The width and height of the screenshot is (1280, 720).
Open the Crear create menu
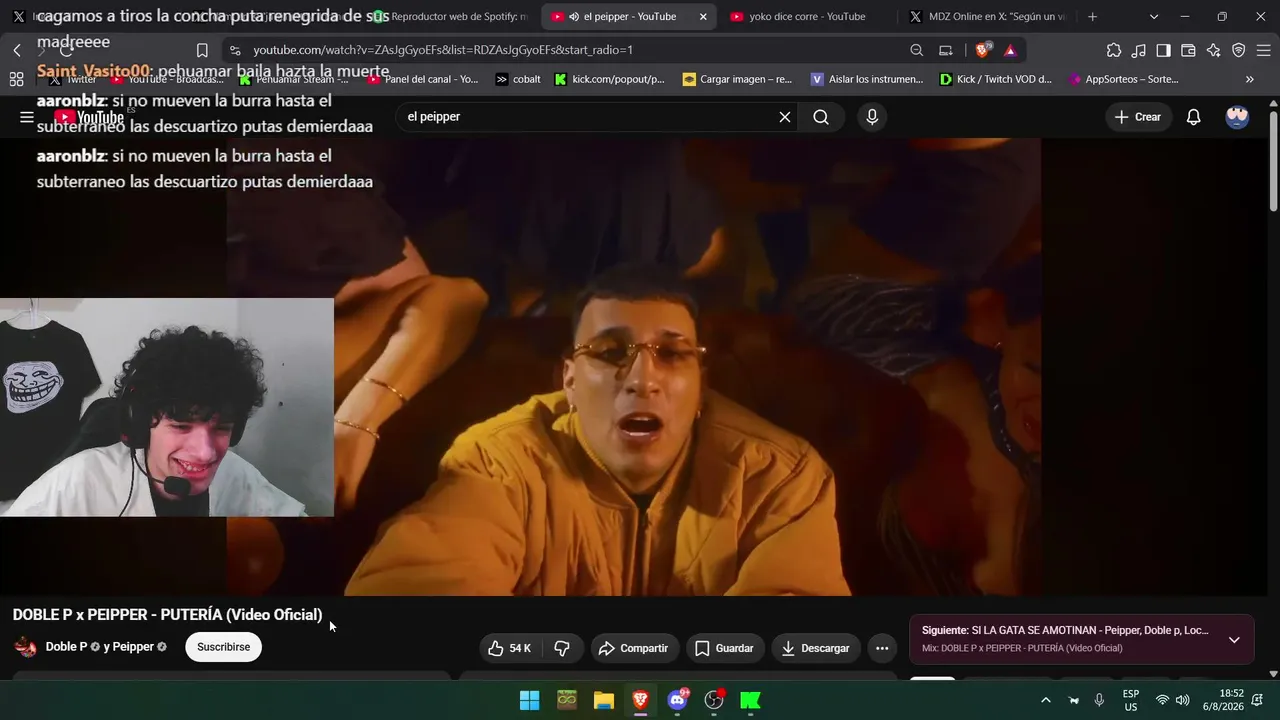click(1138, 117)
